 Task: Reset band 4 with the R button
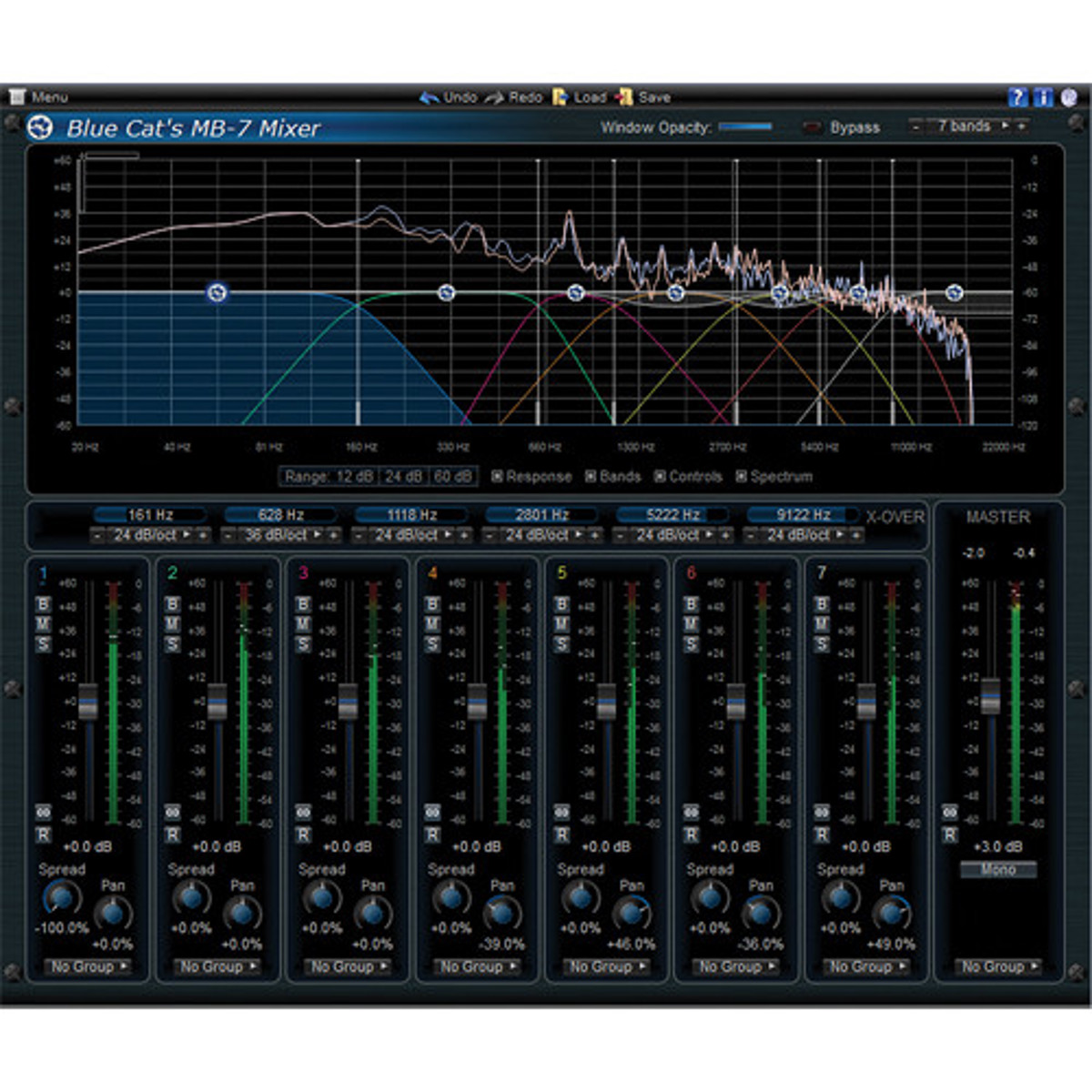432,834
